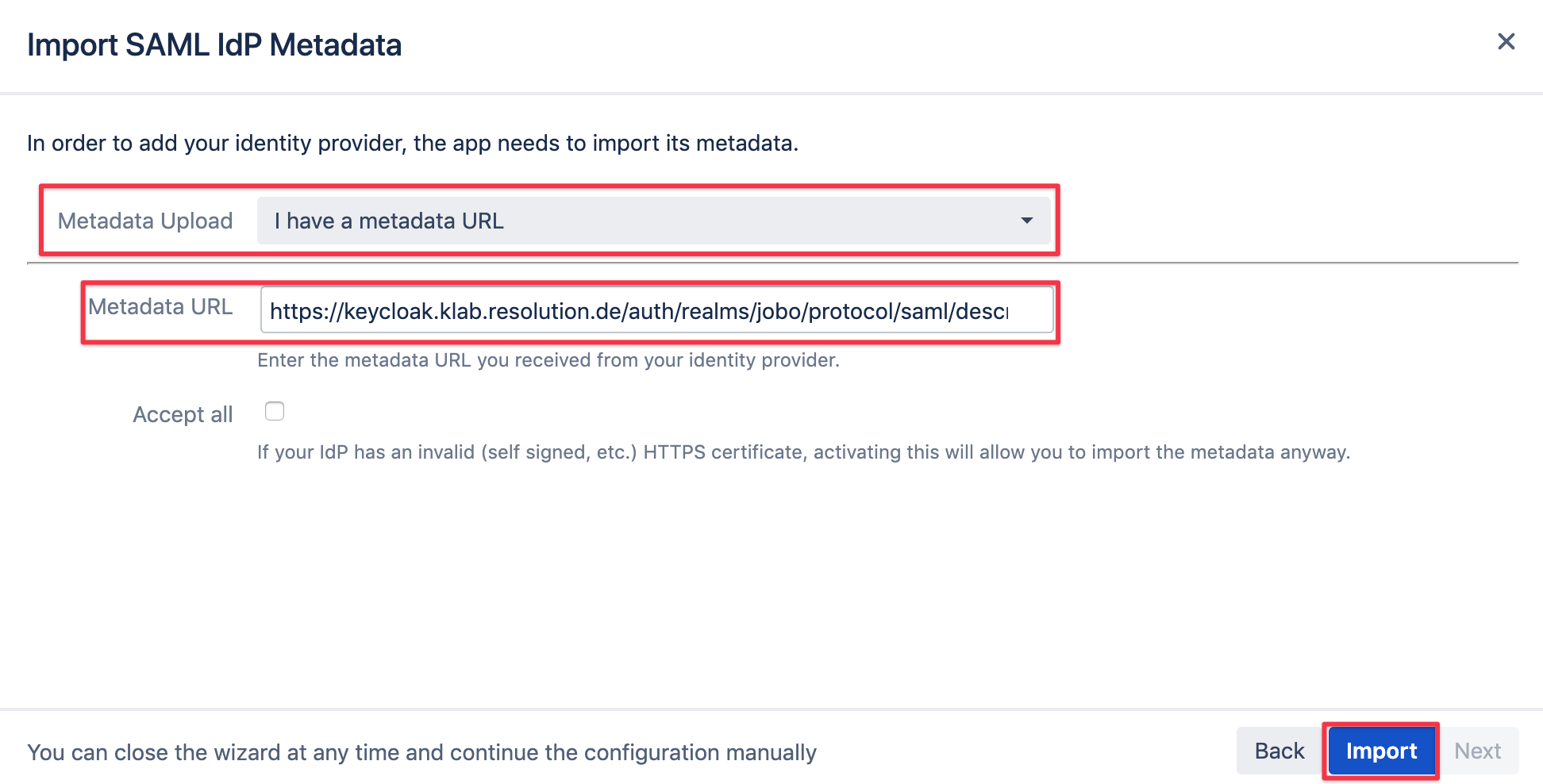1543x784 pixels.
Task: Click the invalid HTTPS certificate hint text
Action: (x=803, y=452)
